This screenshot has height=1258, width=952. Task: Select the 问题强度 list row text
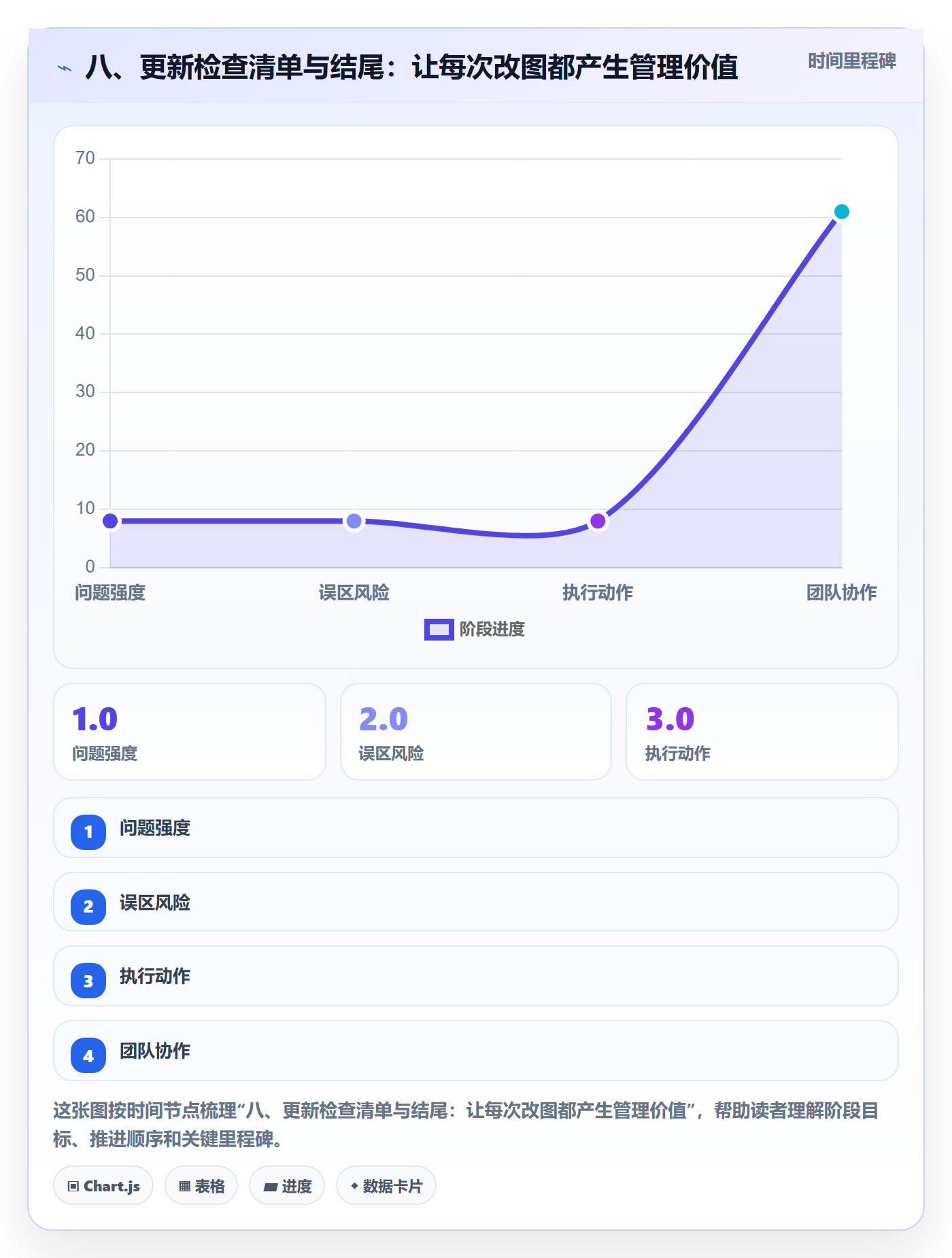pos(155,828)
